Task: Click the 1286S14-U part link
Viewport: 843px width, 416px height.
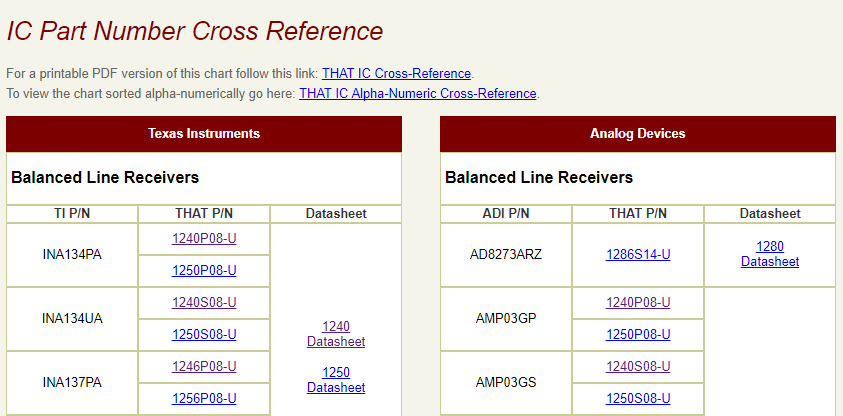Action: 638,255
